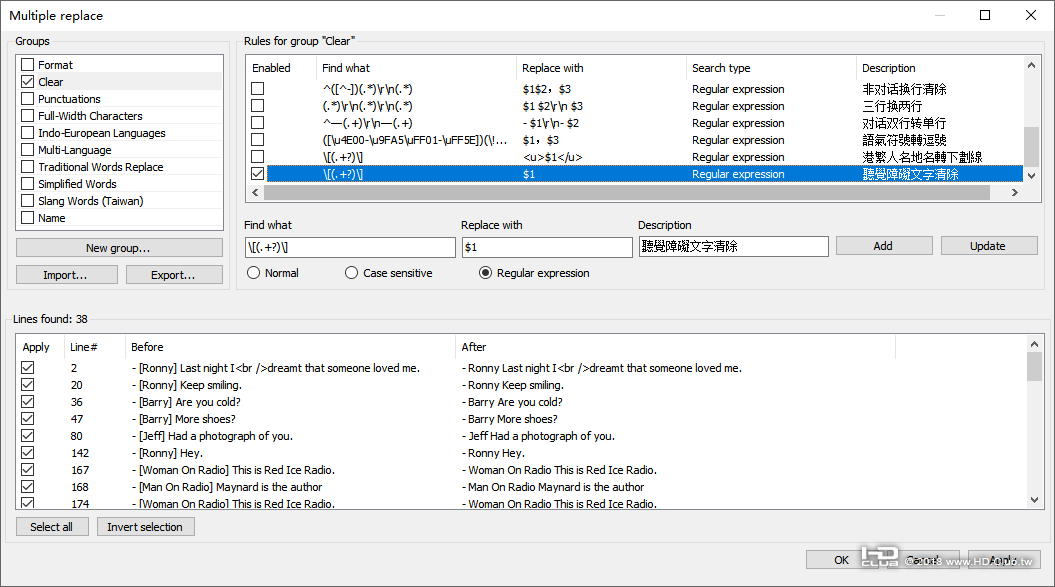1055x587 pixels.
Task: Enable the Punctuations group checkbox
Action: (x=27, y=99)
